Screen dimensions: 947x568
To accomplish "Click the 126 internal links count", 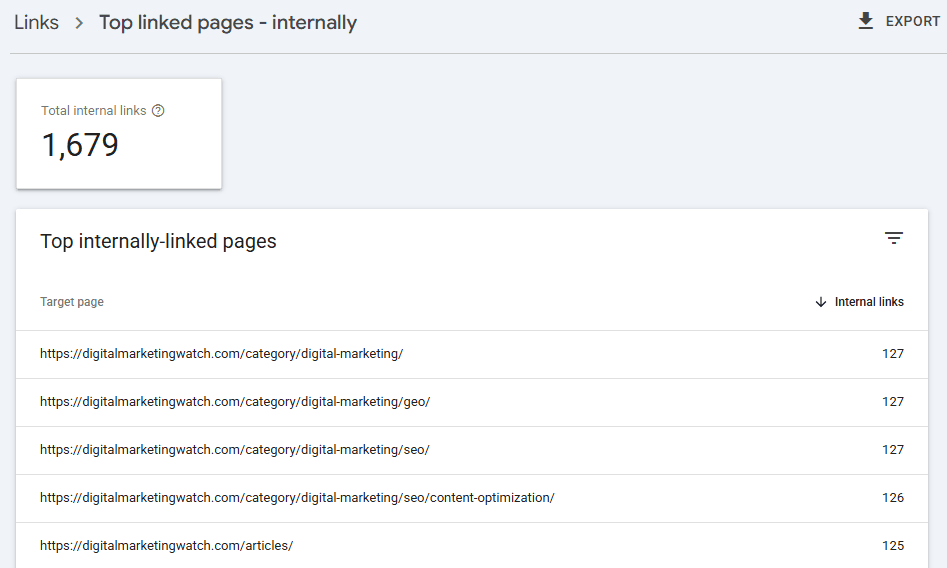I will coord(893,498).
